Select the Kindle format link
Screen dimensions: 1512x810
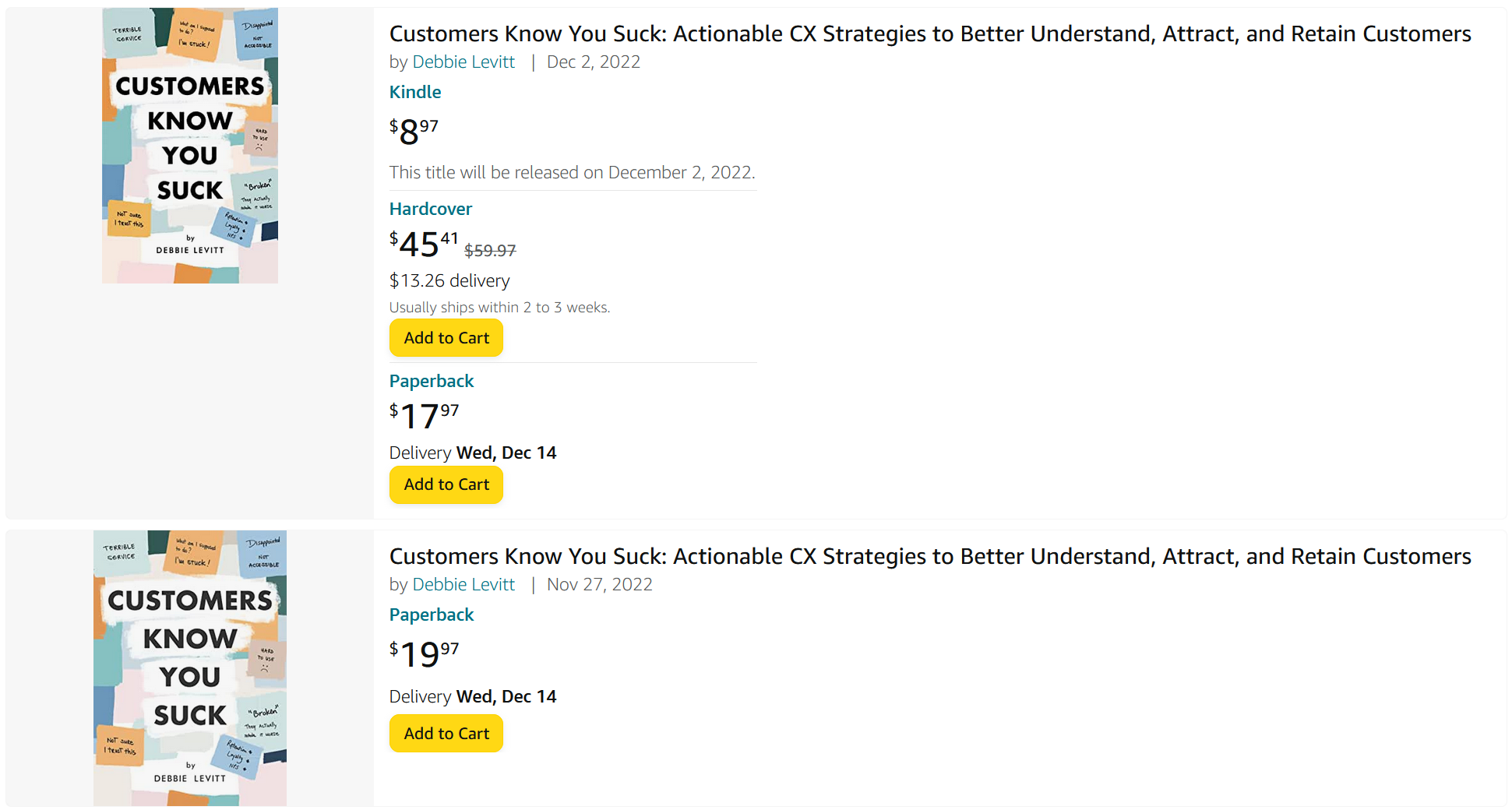coord(415,92)
